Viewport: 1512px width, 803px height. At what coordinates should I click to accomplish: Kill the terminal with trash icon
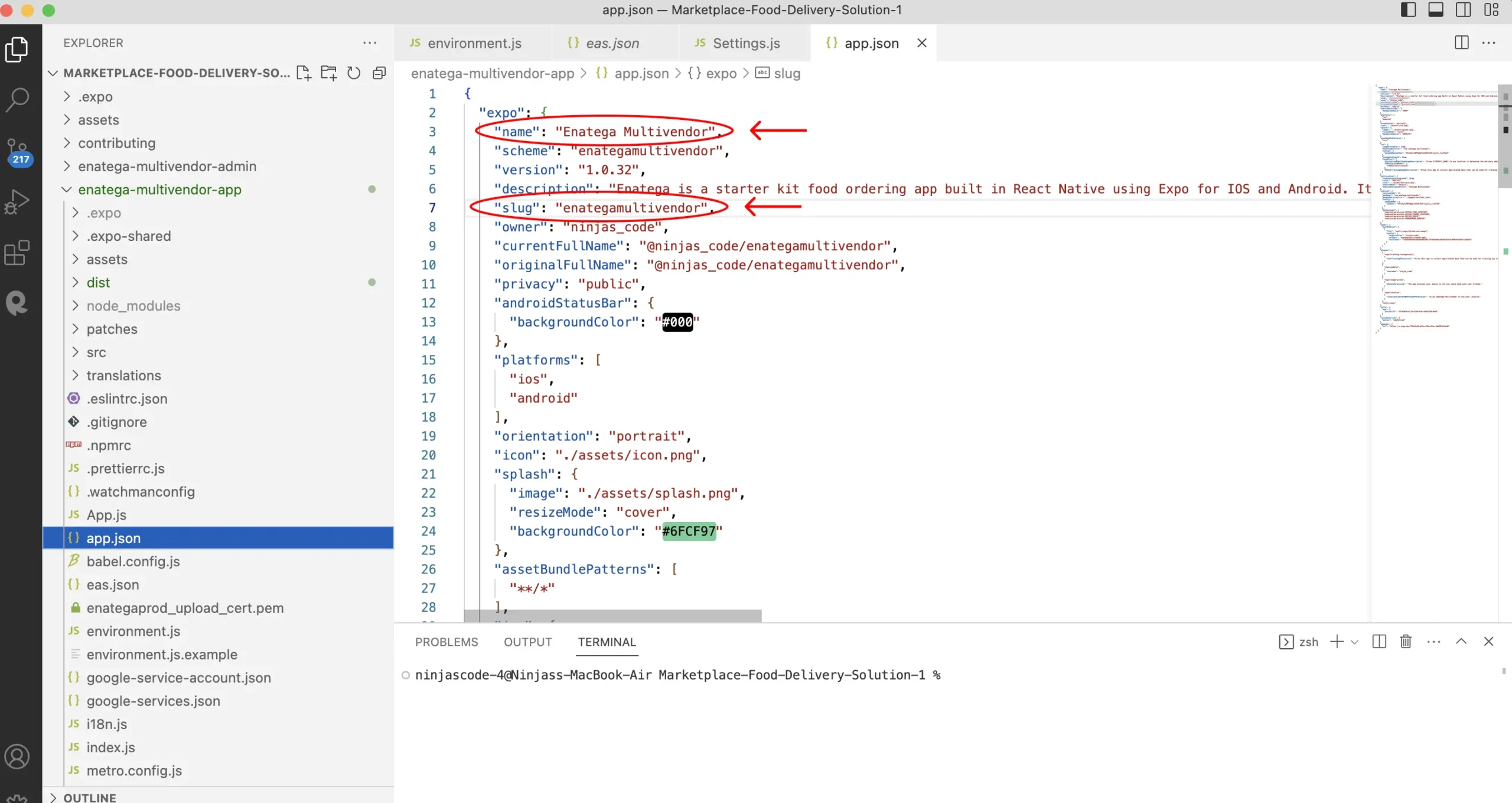[x=1406, y=641]
